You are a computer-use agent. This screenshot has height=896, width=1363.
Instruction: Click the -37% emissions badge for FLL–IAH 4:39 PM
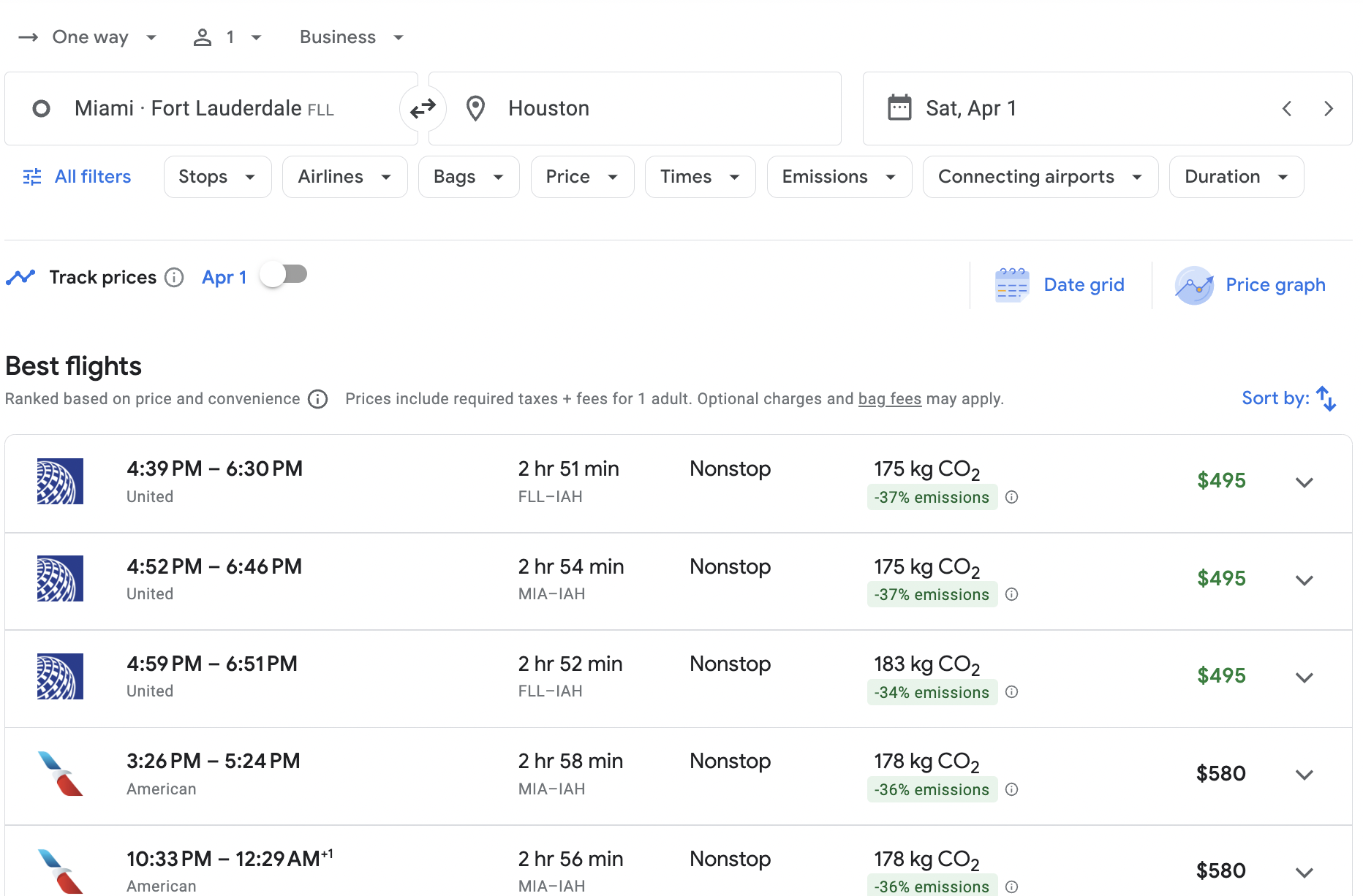point(932,497)
